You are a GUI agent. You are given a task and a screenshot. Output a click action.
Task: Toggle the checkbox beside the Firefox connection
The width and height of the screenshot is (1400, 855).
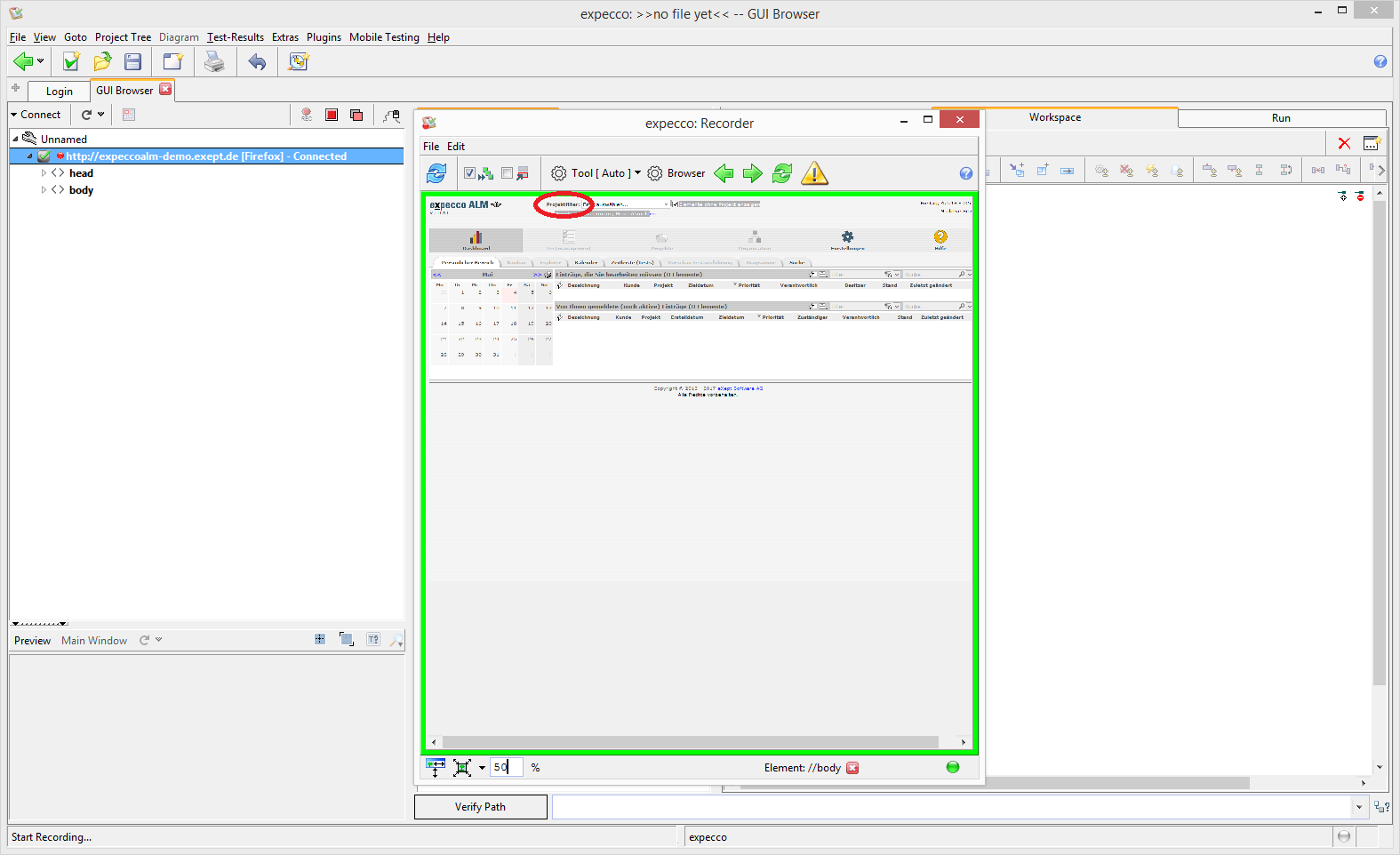(x=44, y=156)
